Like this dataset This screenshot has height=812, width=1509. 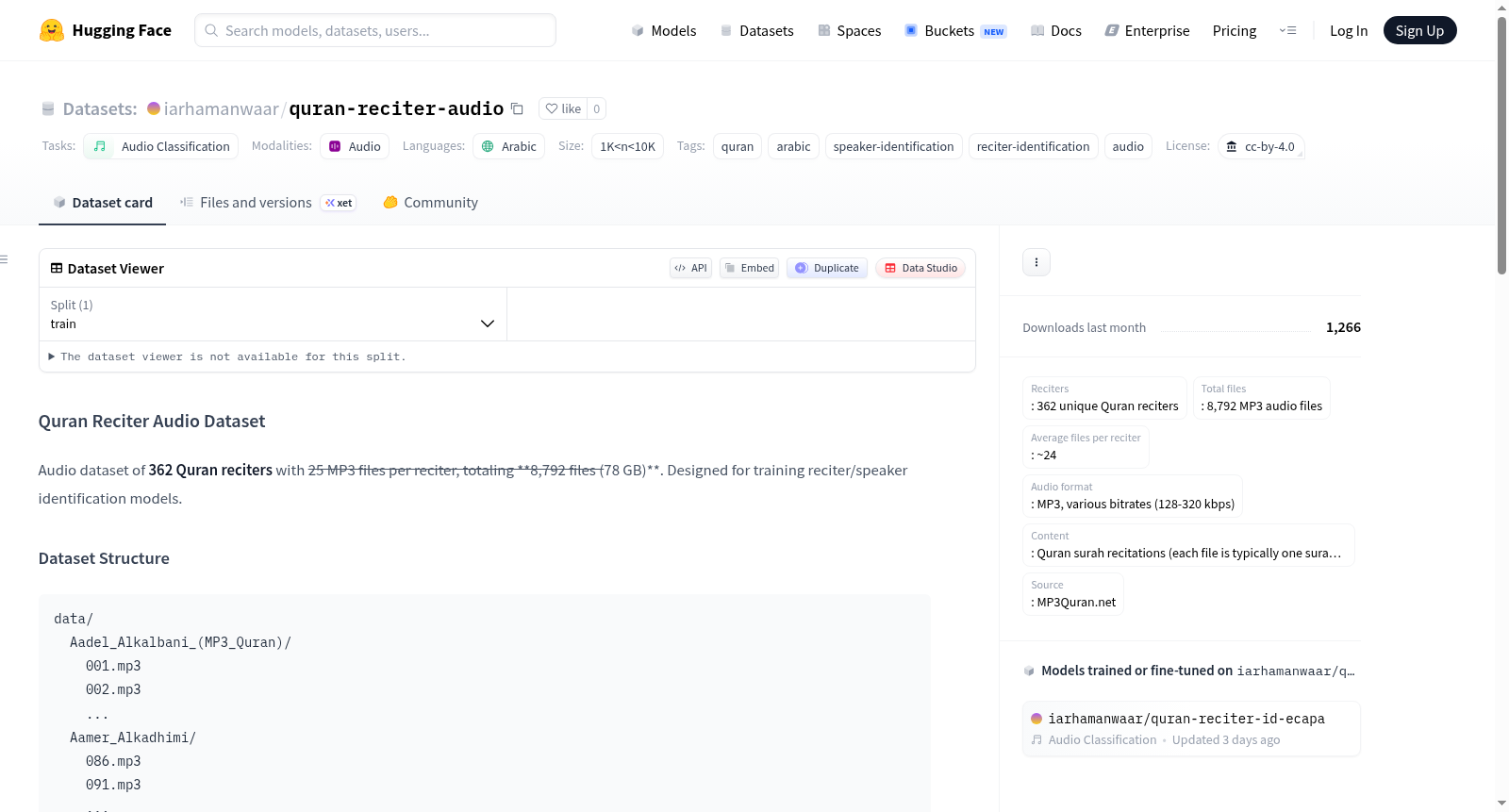(x=563, y=108)
